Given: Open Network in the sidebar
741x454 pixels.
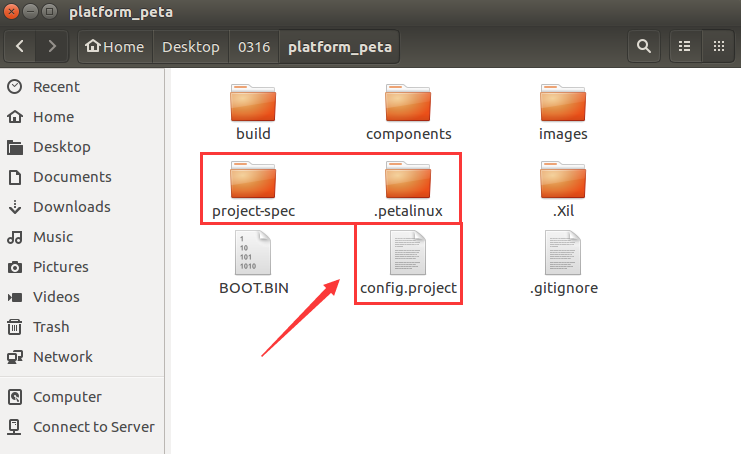Looking at the screenshot, I should pos(82,357).
